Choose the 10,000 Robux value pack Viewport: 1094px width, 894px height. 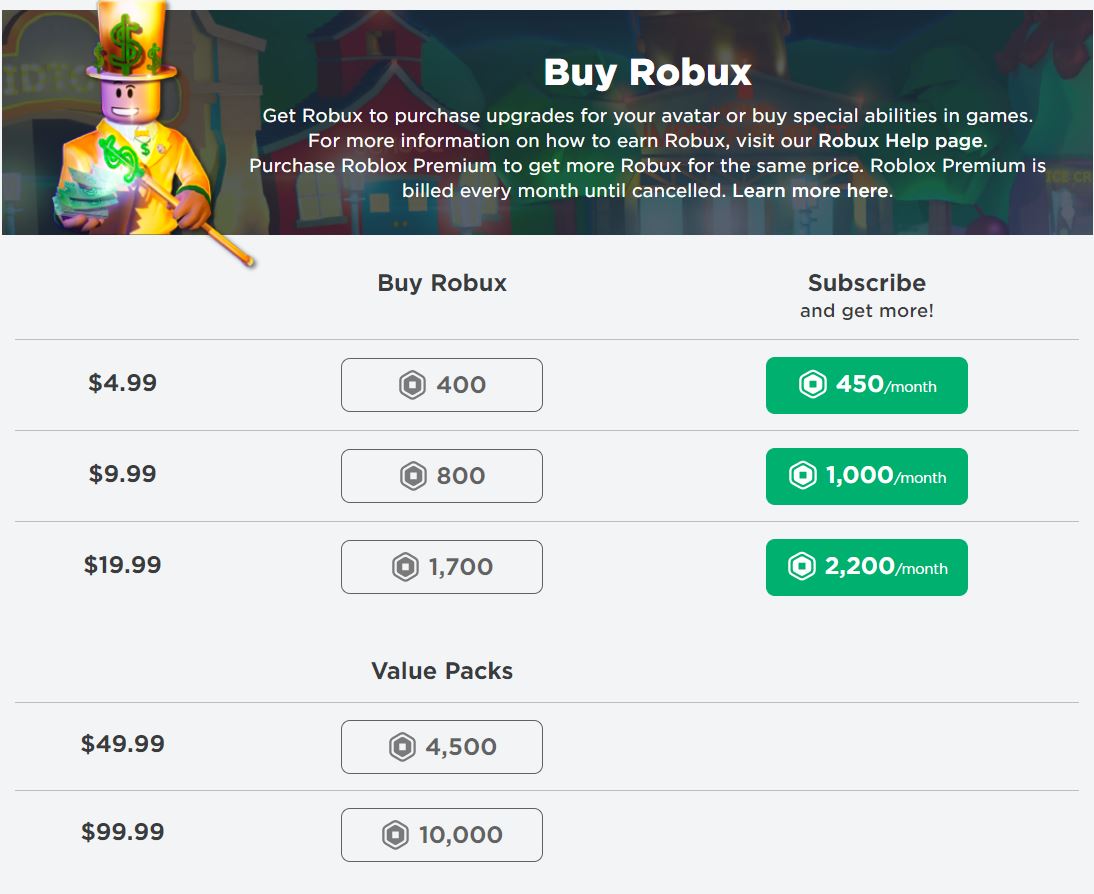click(x=442, y=835)
